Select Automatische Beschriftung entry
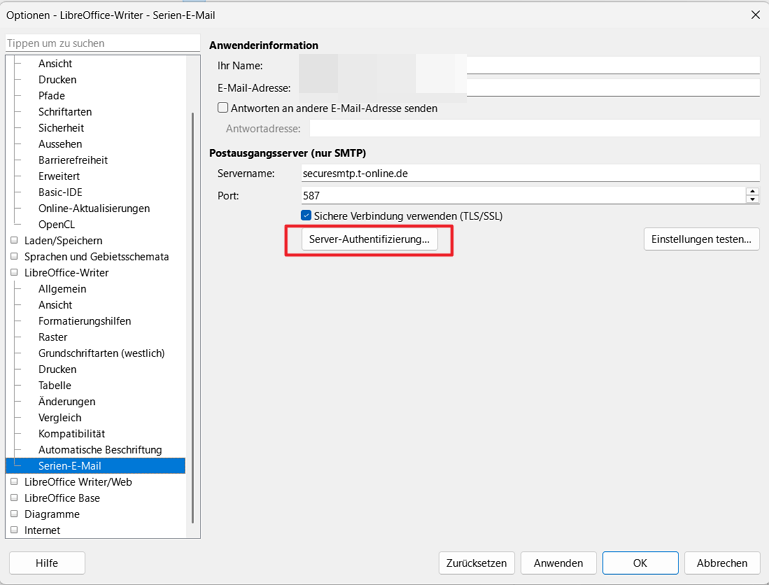This screenshot has width=769, height=585. point(100,450)
